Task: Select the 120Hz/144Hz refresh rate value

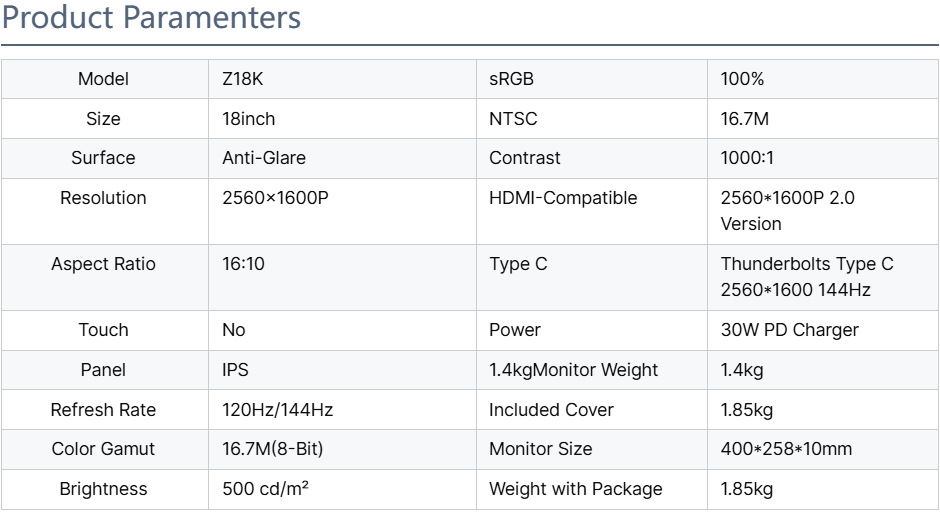Action: pyautogui.click(x=277, y=410)
